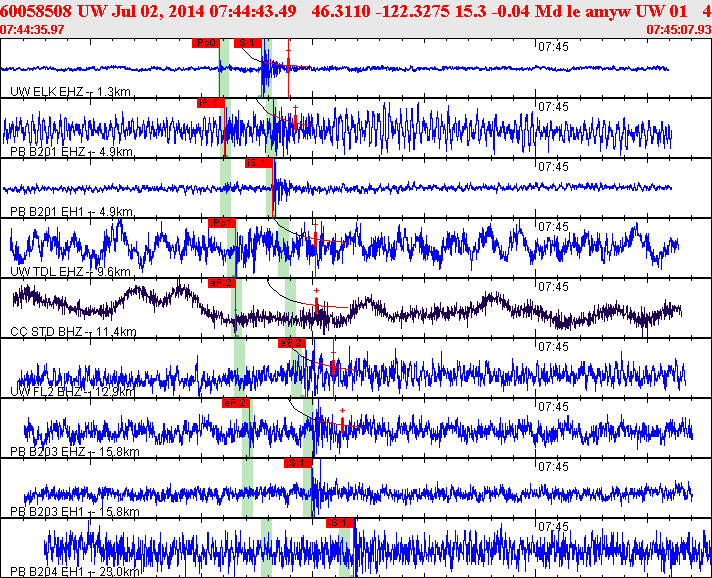Click the end time 07:45:07.93 label
This screenshot has width=712, height=578.
click(678, 30)
